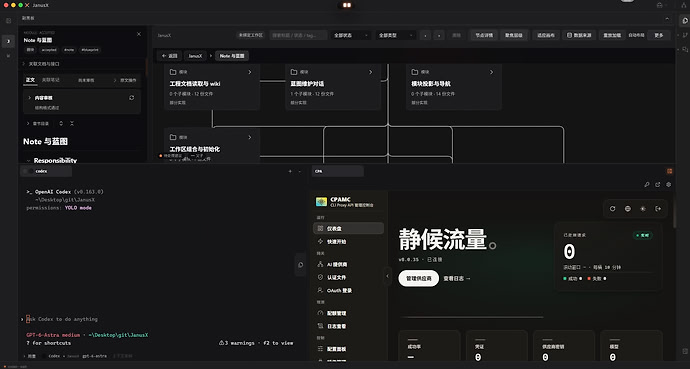Open 仪表盘 in the CPAMC sidebar
Viewport: 690px width, 369px height.
click(349, 228)
